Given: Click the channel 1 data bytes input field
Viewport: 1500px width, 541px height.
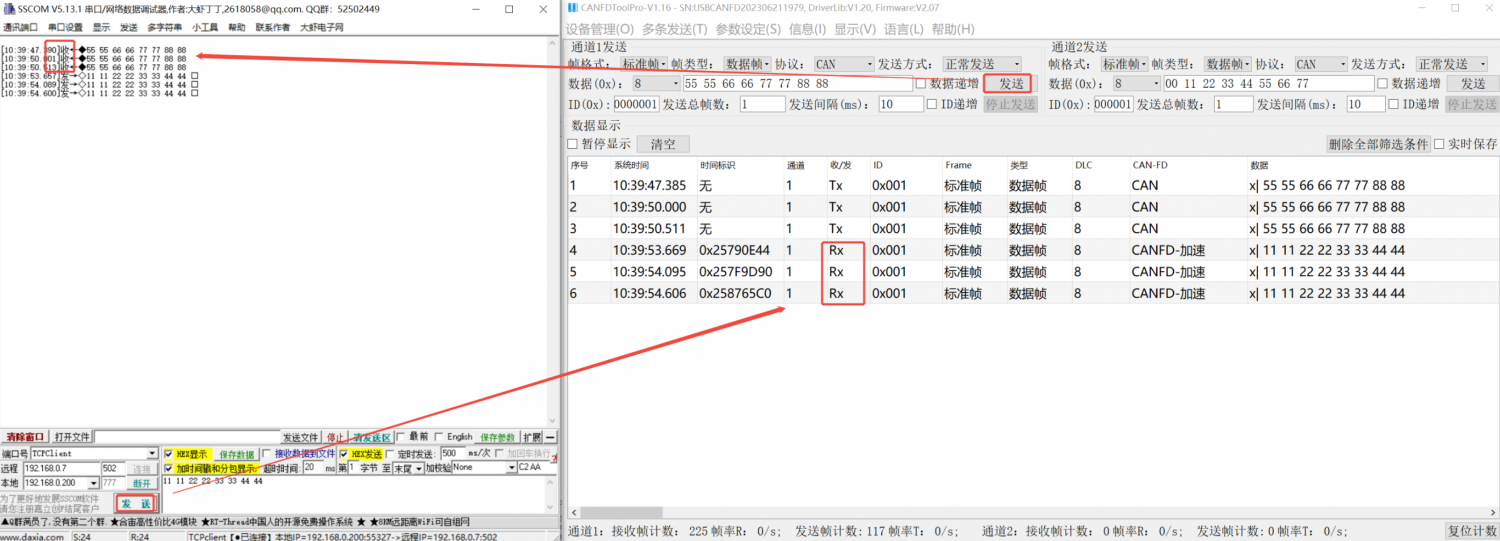Looking at the screenshot, I should pos(798,84).
